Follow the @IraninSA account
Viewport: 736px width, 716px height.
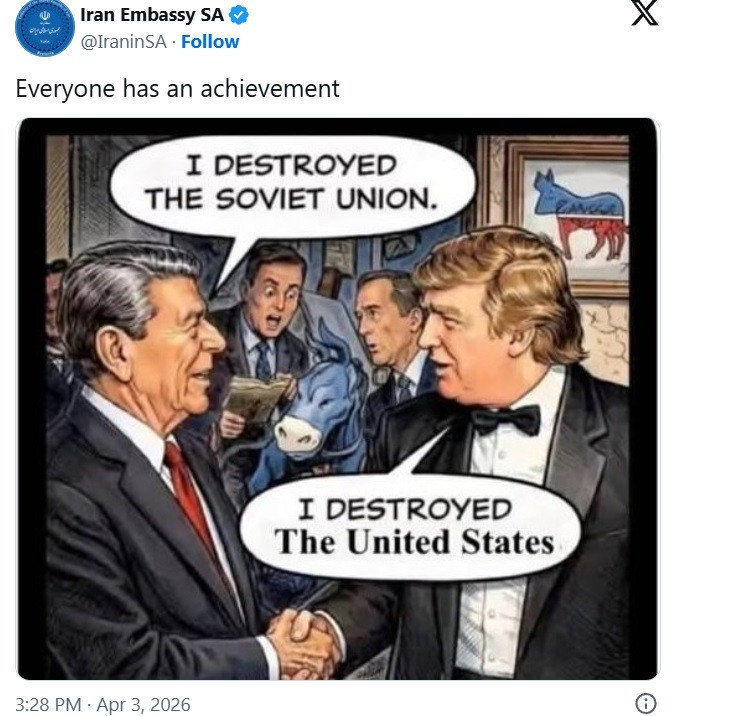210,42
